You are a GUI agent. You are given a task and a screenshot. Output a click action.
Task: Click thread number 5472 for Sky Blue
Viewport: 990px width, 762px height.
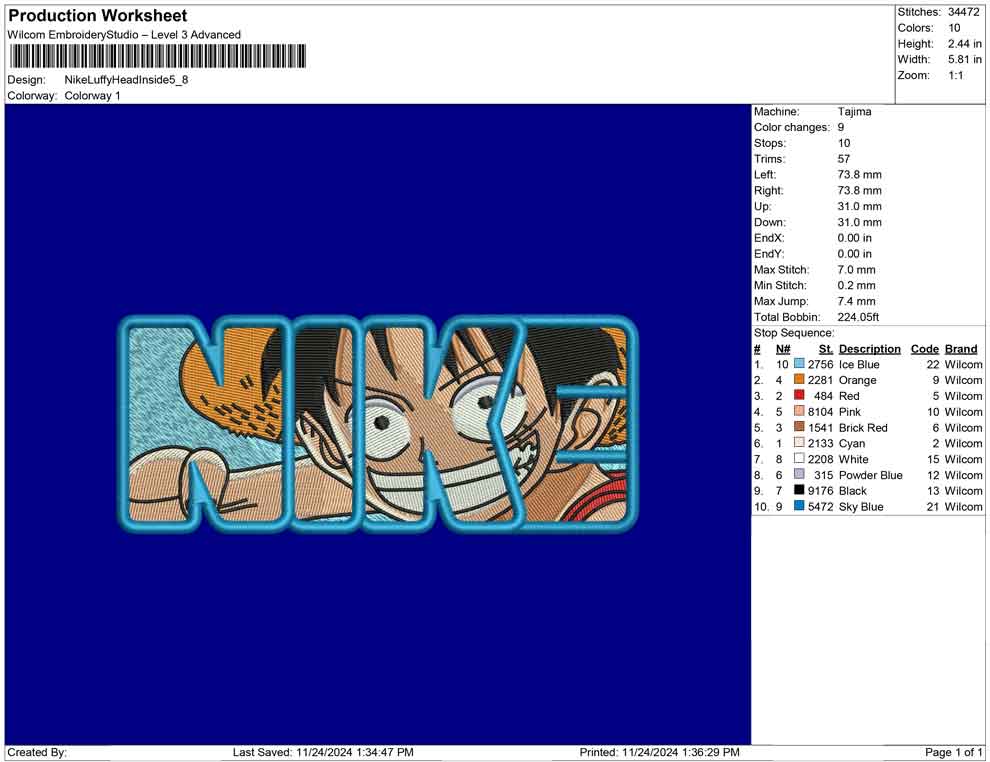820,506
